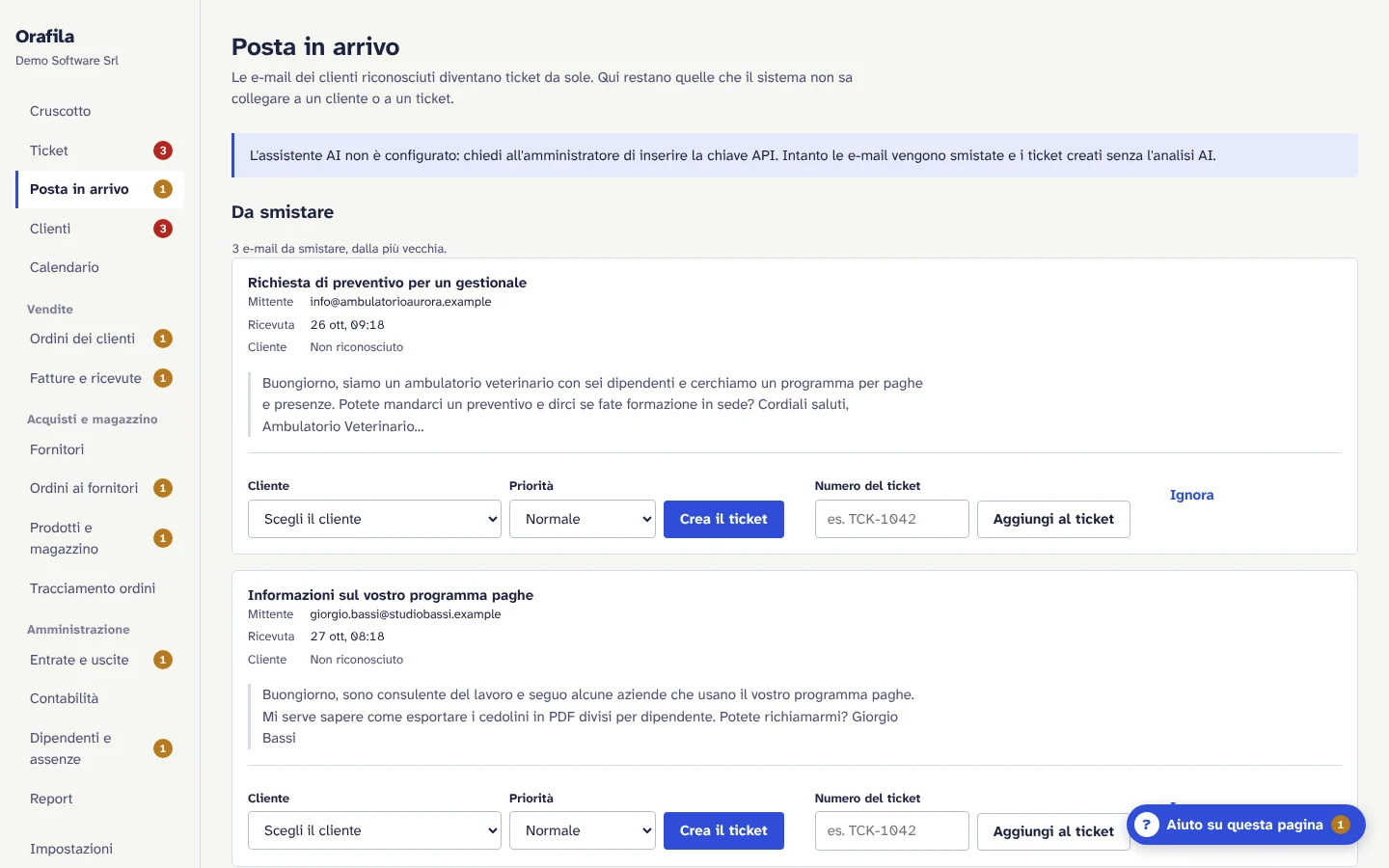Click 'Aggiungi al ticket' for the studiobassi email
1389x868 pixels.
click(1053, 831)
